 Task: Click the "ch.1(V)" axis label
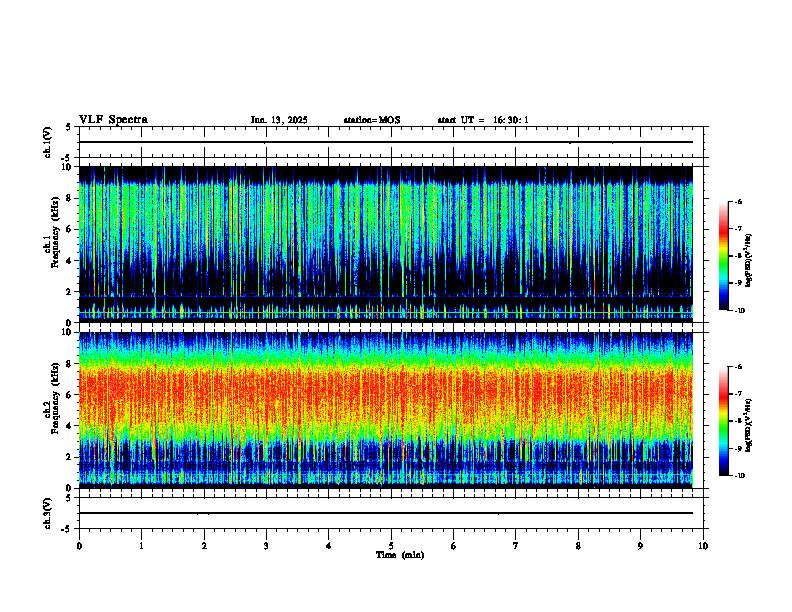click(48, 142)
